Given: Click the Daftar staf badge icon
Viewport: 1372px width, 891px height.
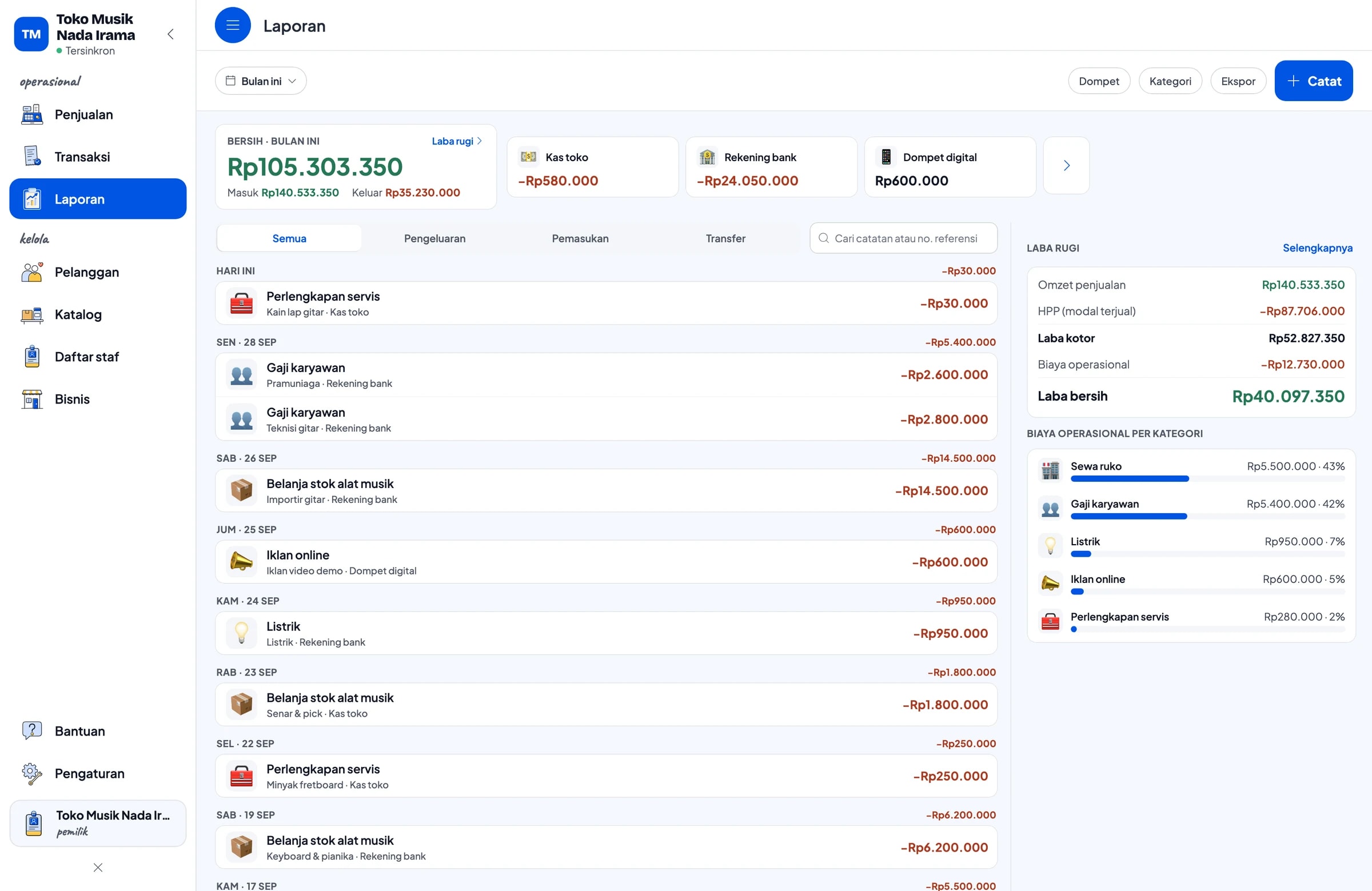Looking at the screenshot, I should pyautogui.click(x=31, y=357).
